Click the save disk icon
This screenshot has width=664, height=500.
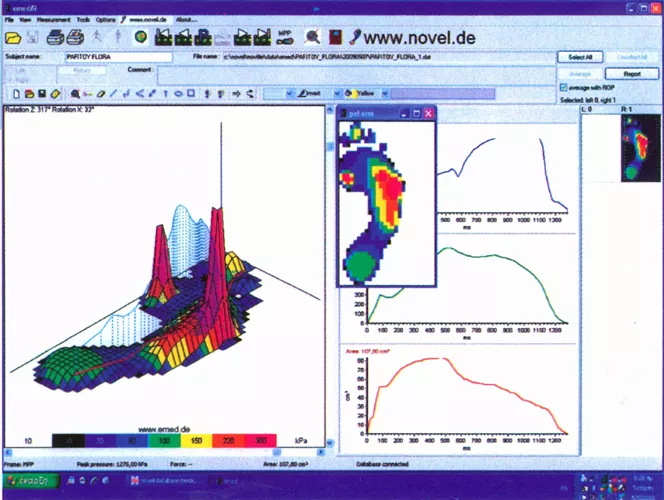[x=33, y=37]
